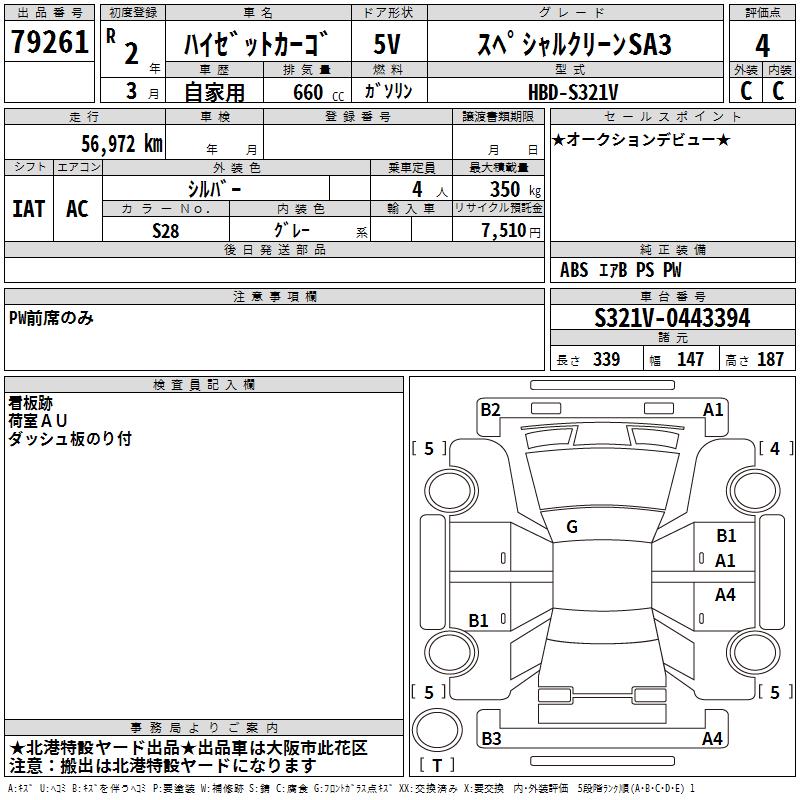Click the door type value 5V

(387, 44)
